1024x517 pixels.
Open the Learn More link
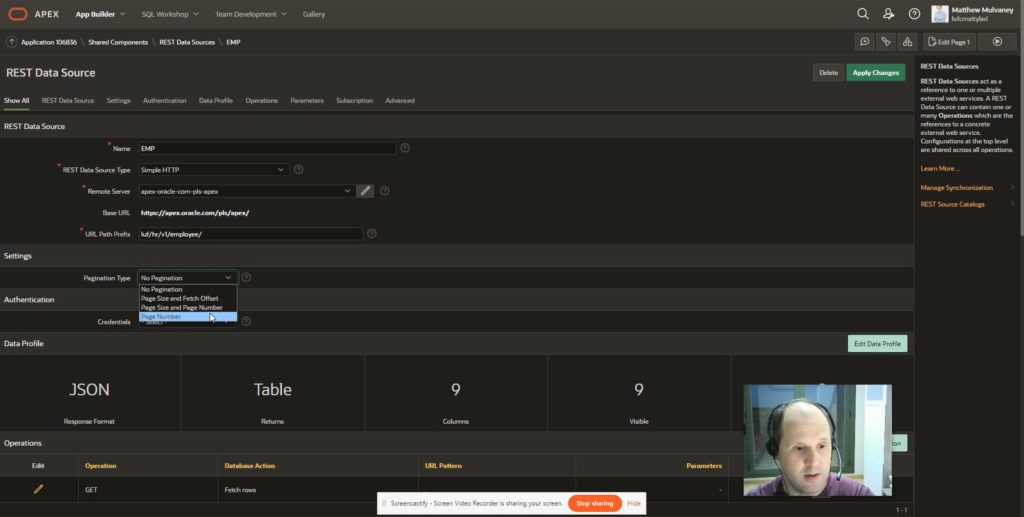click(x=940, y=168)
